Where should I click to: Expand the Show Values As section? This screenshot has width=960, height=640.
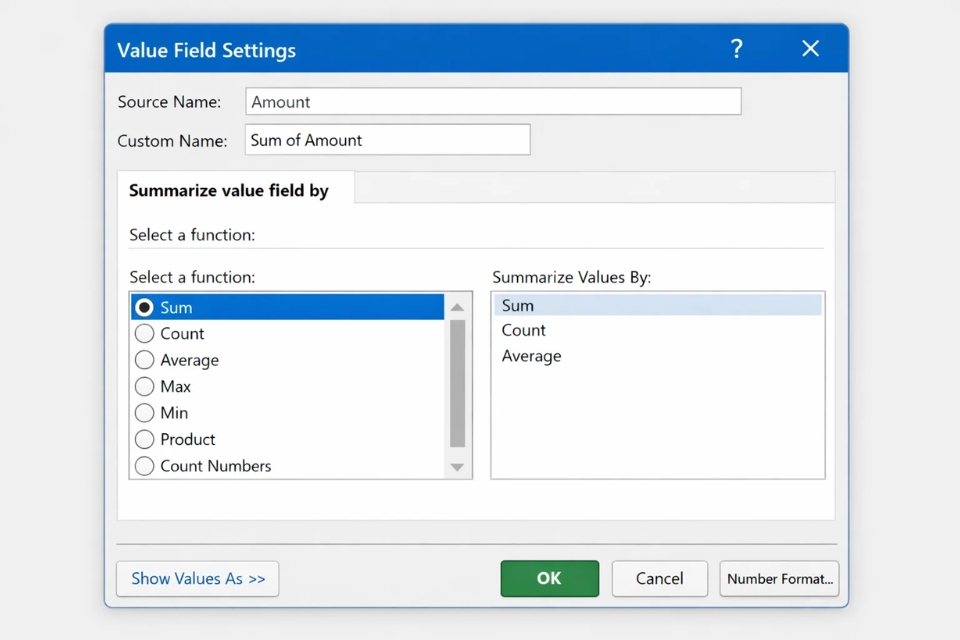tap(198, 579)
